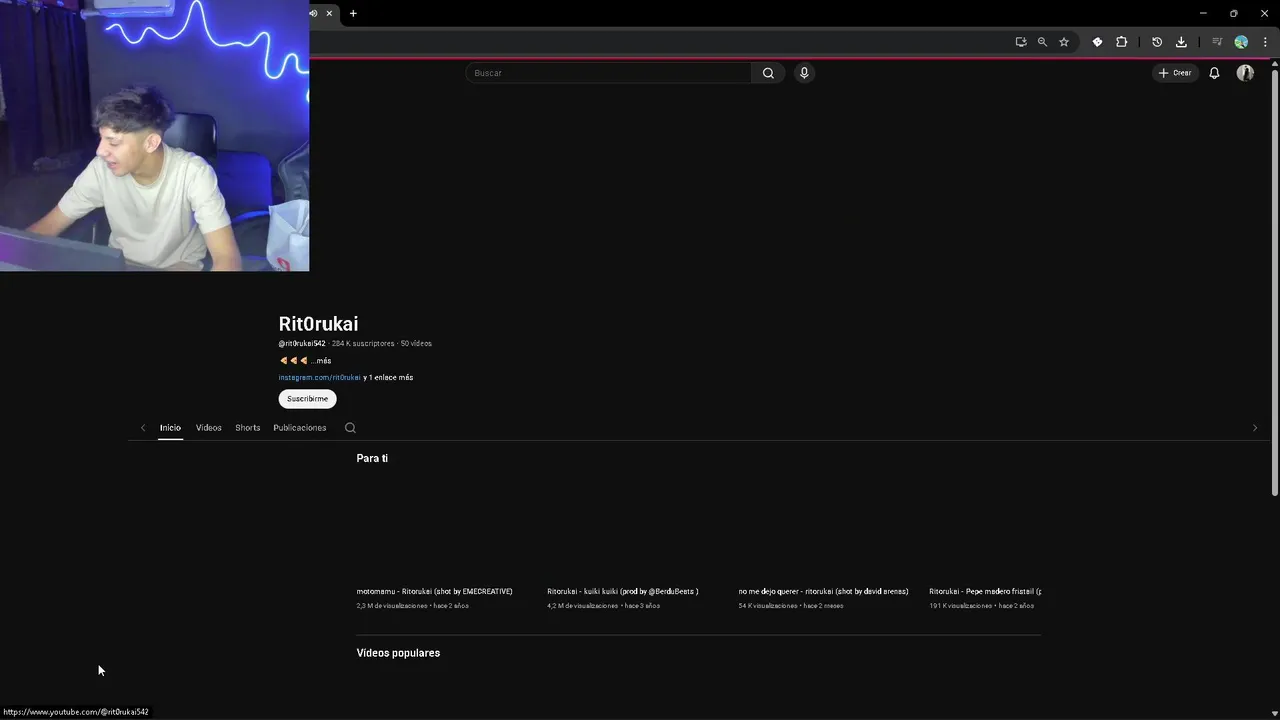Open YouTube notifications bell
This screenshot has width=1280, height=720.
coord(1214,73)
